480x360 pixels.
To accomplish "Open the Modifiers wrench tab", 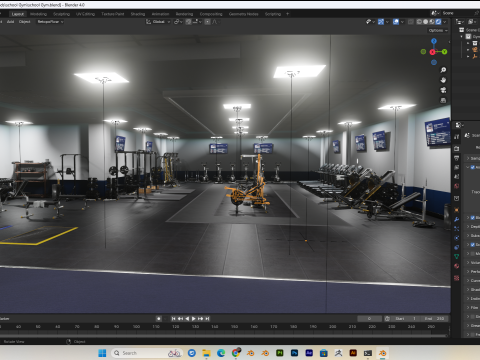I will [x=457, y=219].
